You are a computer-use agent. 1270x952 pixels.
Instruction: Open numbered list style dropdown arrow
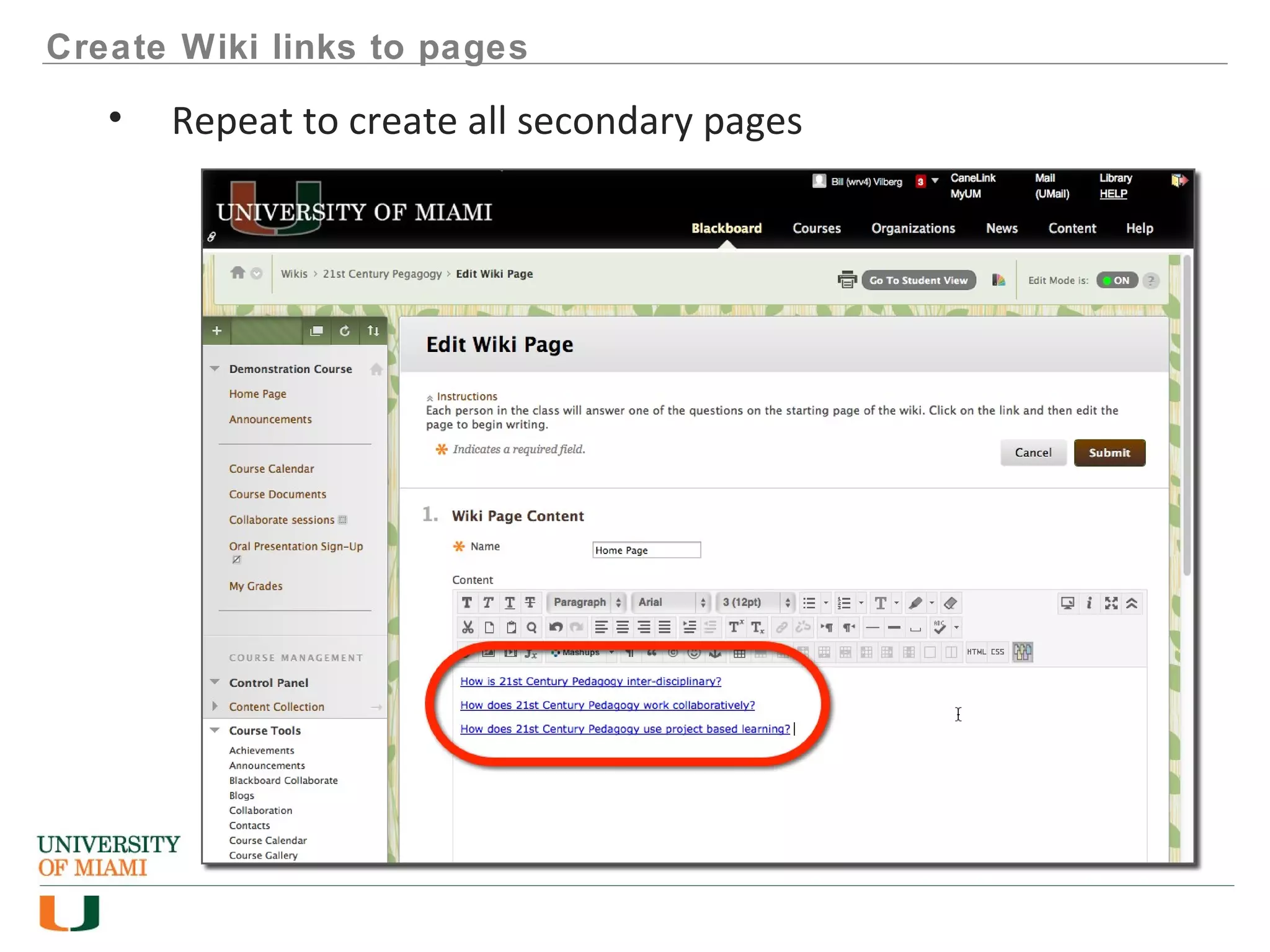(x=861, y=602)
